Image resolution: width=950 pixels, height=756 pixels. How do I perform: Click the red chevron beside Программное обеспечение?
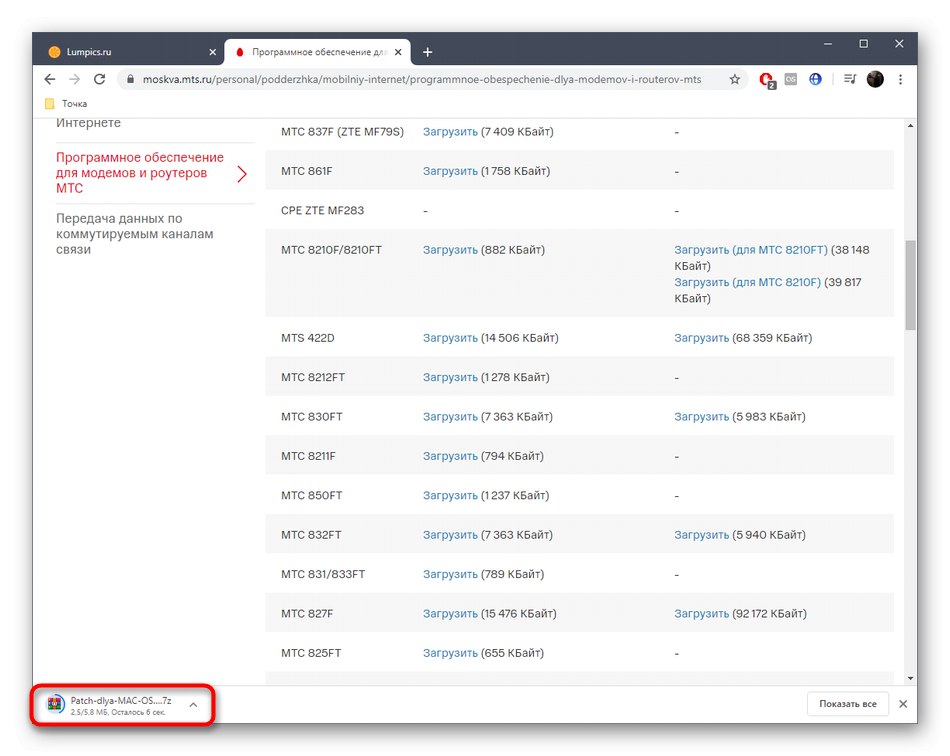pos(242,174)
